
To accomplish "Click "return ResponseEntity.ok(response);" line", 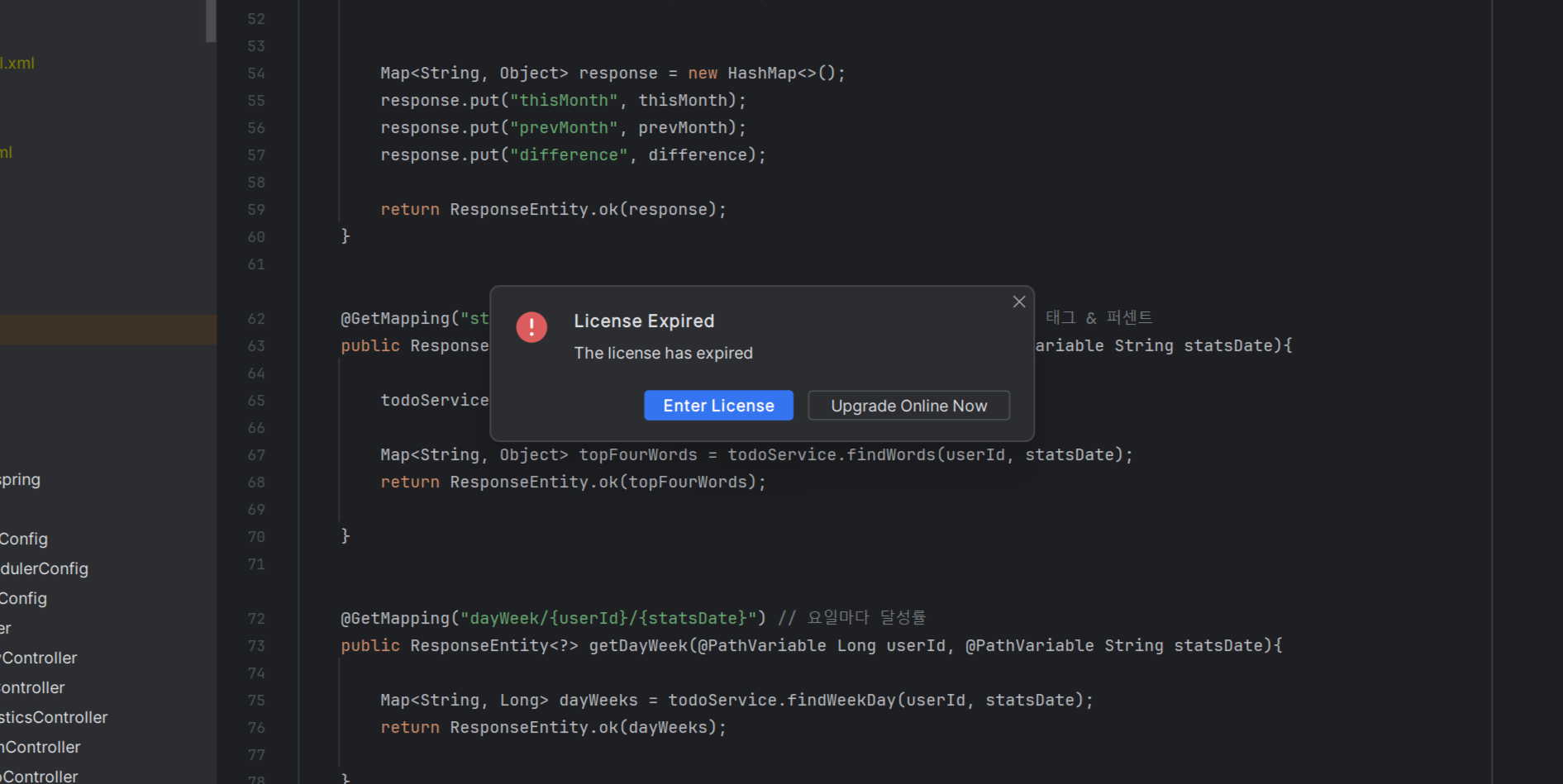I will pos(553,210).
